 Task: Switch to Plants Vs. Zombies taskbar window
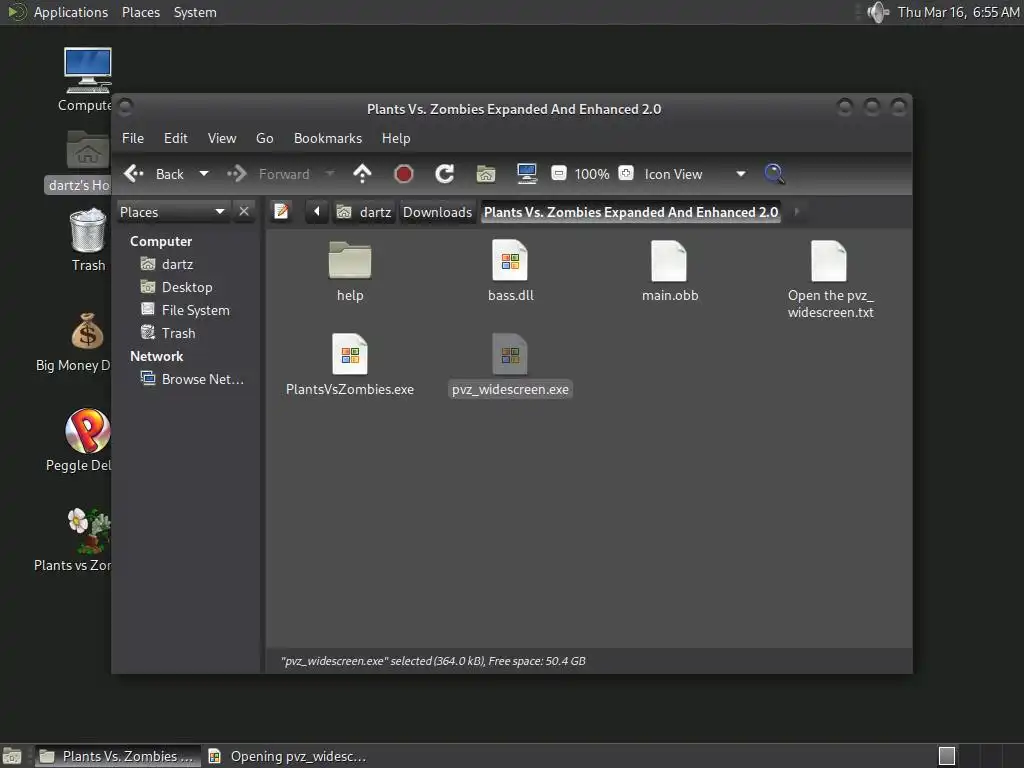[118, 756]
